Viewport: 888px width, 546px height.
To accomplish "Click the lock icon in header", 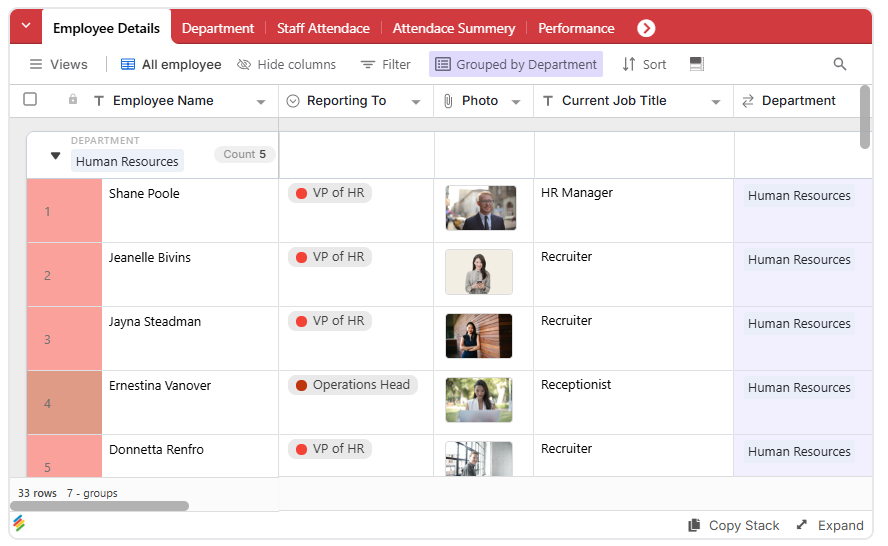I will tap(73, 100).
